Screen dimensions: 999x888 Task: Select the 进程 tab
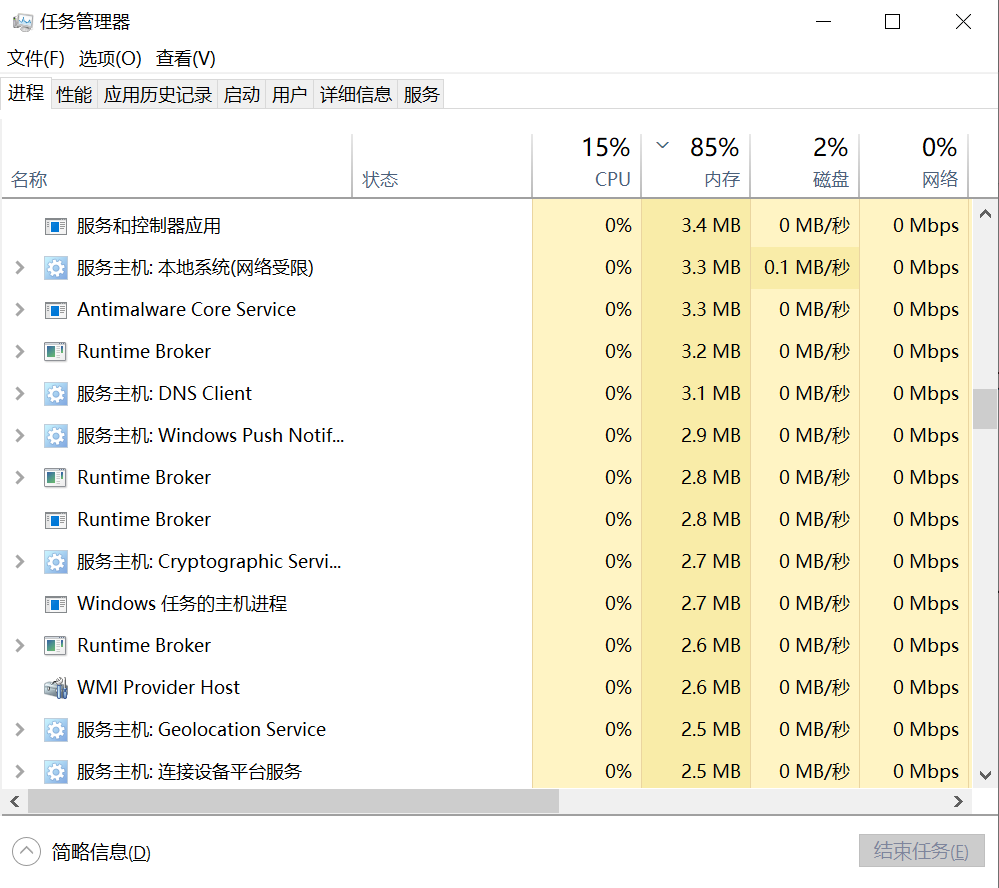pyautogui.click(x=26, y=94)
